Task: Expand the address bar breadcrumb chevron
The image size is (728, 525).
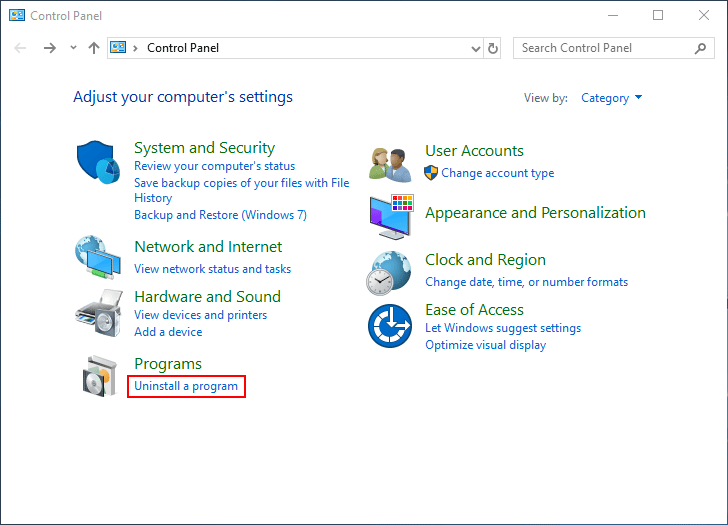Action: click(x=135, y=48)
